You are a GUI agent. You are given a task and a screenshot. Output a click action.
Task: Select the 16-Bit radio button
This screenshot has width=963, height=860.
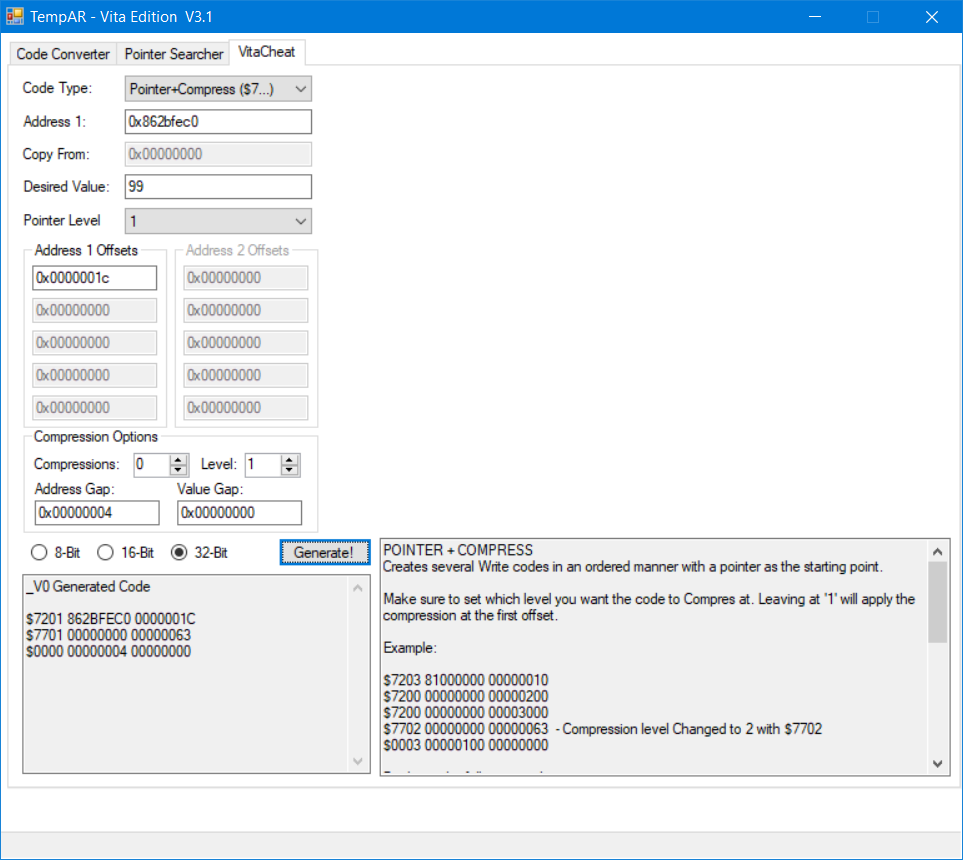coord(125,553)
